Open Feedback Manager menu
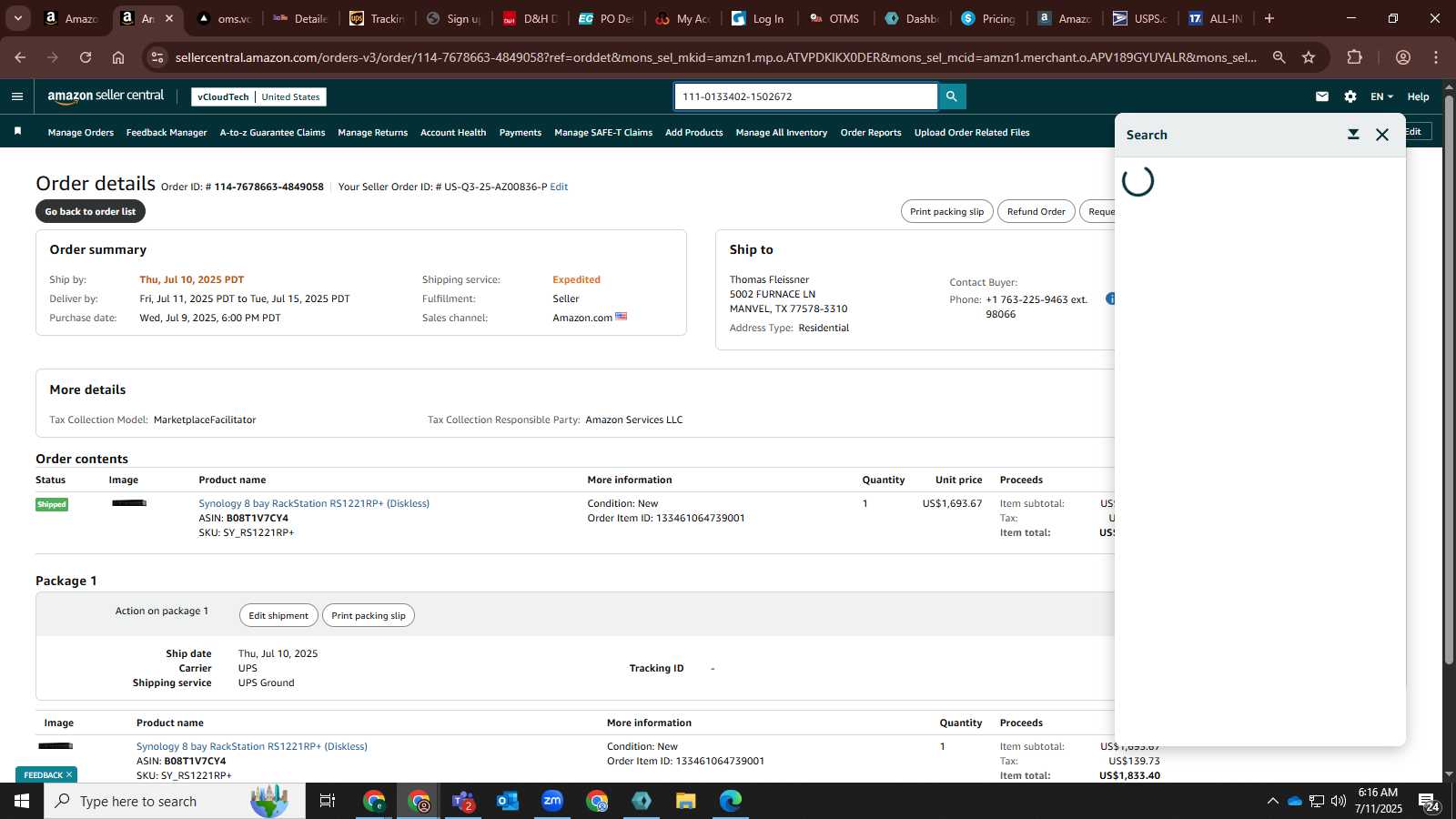 [x=167, y=133]
